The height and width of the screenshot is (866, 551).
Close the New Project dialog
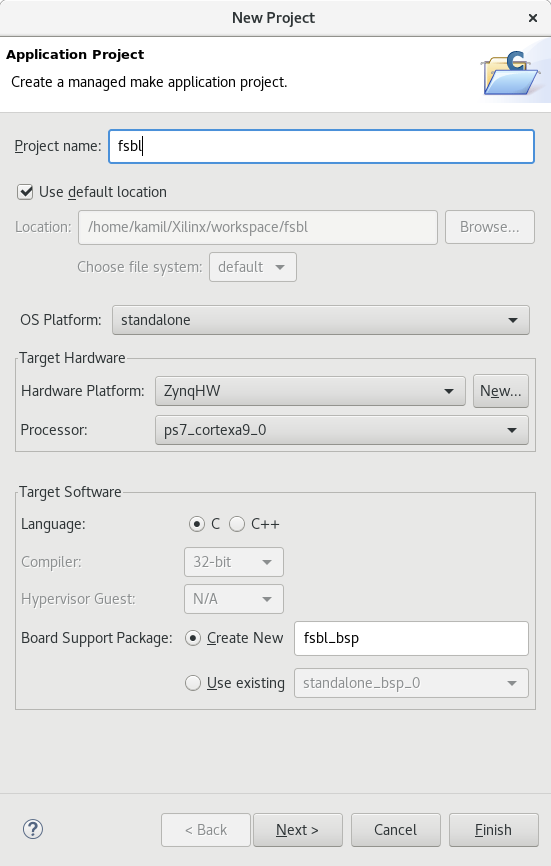point(533,18)
